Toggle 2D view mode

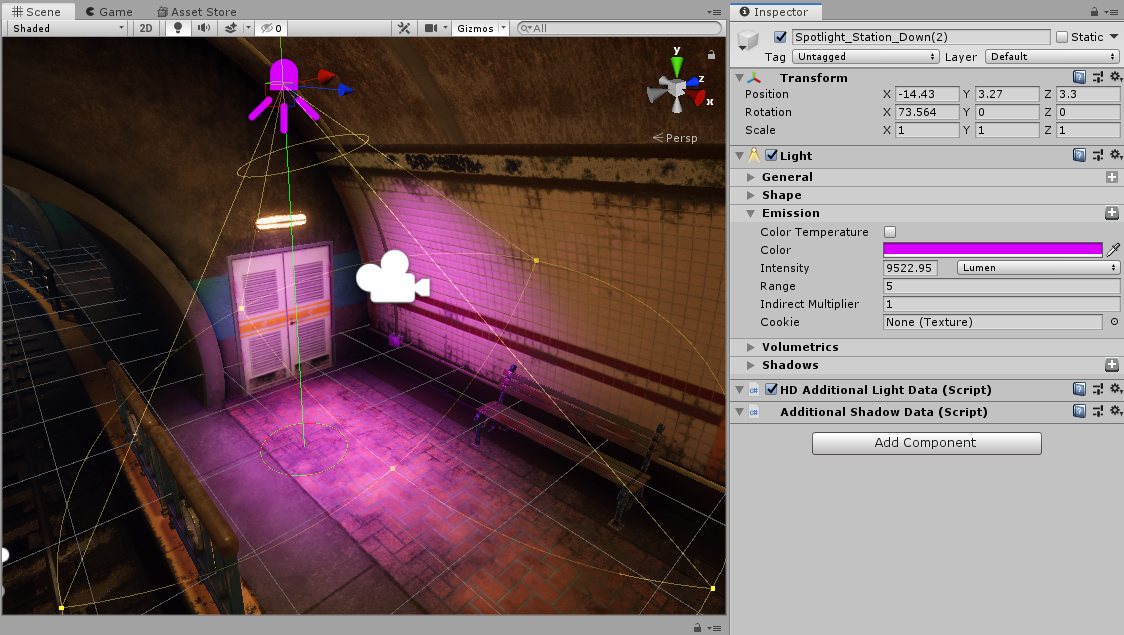pyautogui.click(x=145, y=28)
